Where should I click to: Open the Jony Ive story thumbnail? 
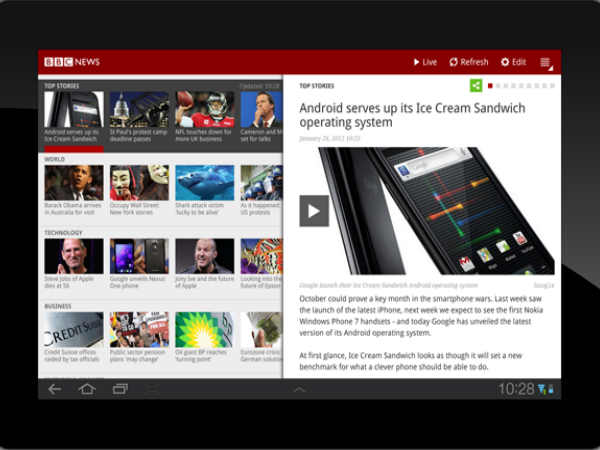[x=205, y=256]
